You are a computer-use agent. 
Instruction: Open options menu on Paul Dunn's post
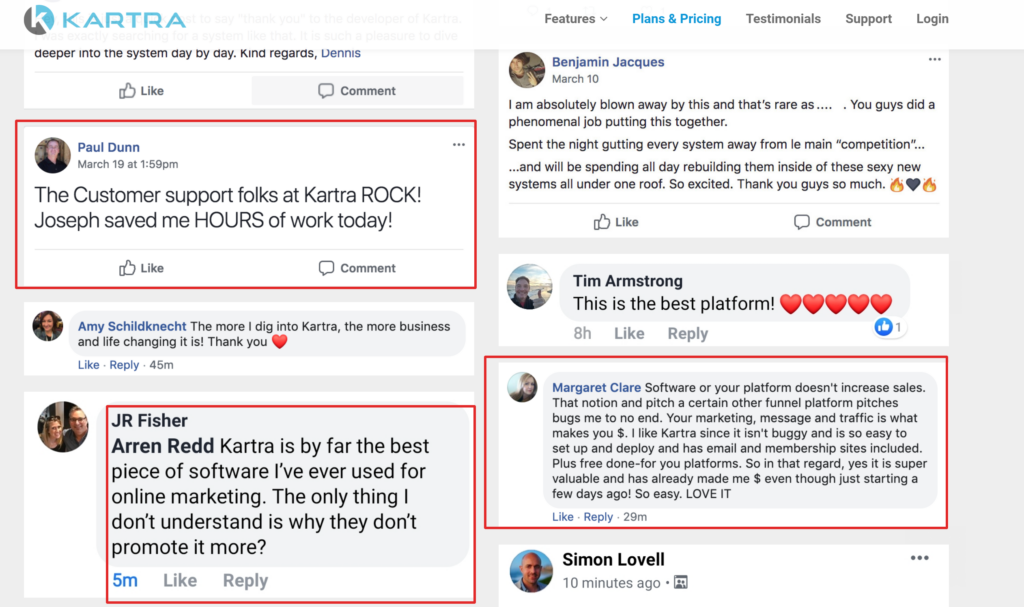click(458, 145)
